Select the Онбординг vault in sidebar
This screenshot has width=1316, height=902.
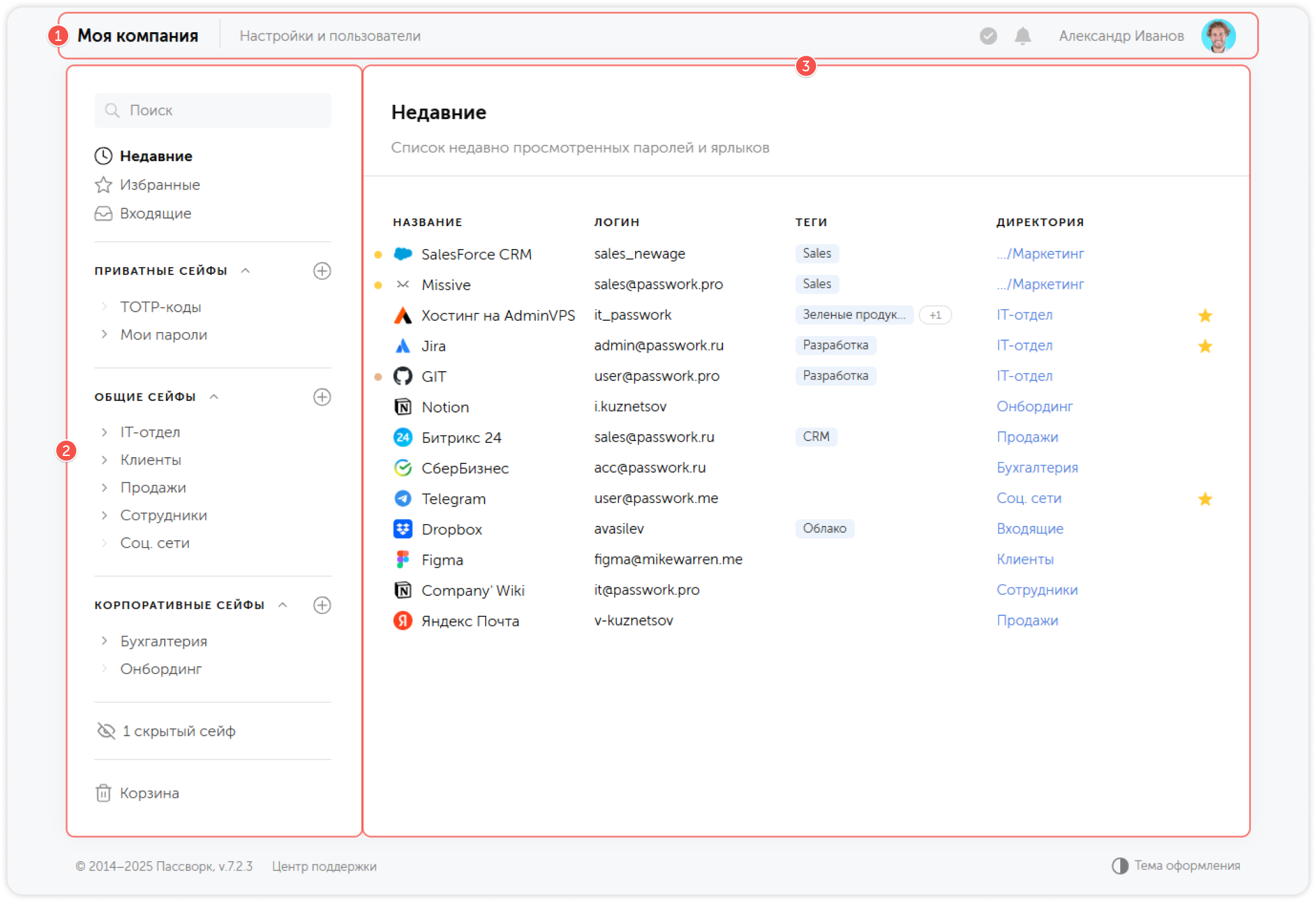(x=161, y=669)
